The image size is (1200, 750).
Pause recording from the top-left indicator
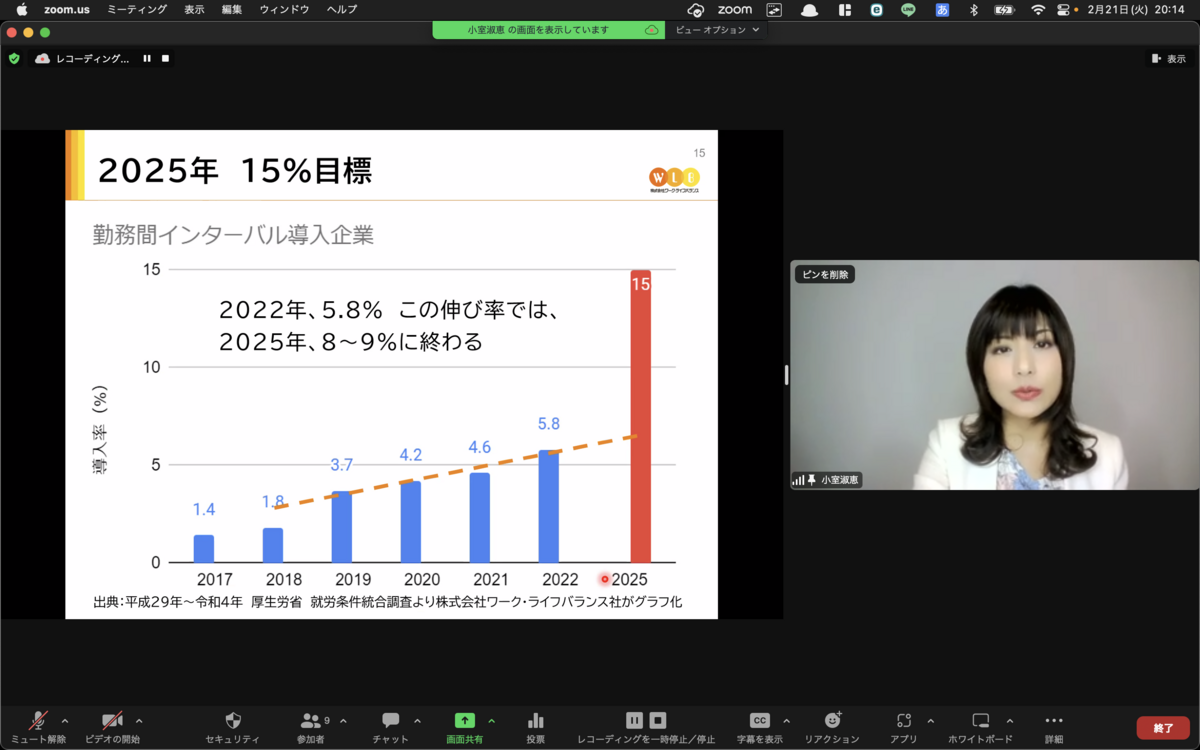click(x=147, y=59)
